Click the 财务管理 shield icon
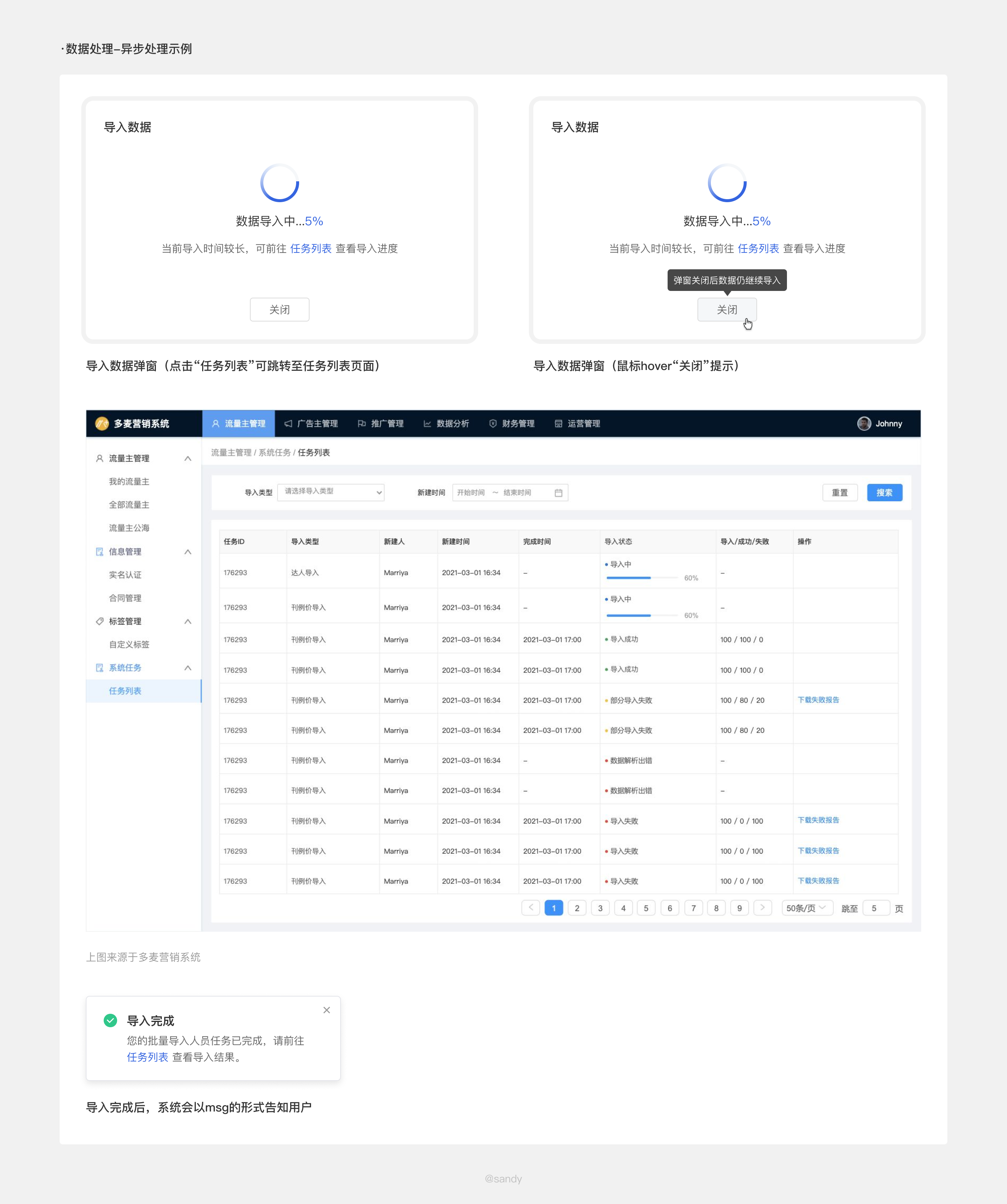 click(492, 424)
